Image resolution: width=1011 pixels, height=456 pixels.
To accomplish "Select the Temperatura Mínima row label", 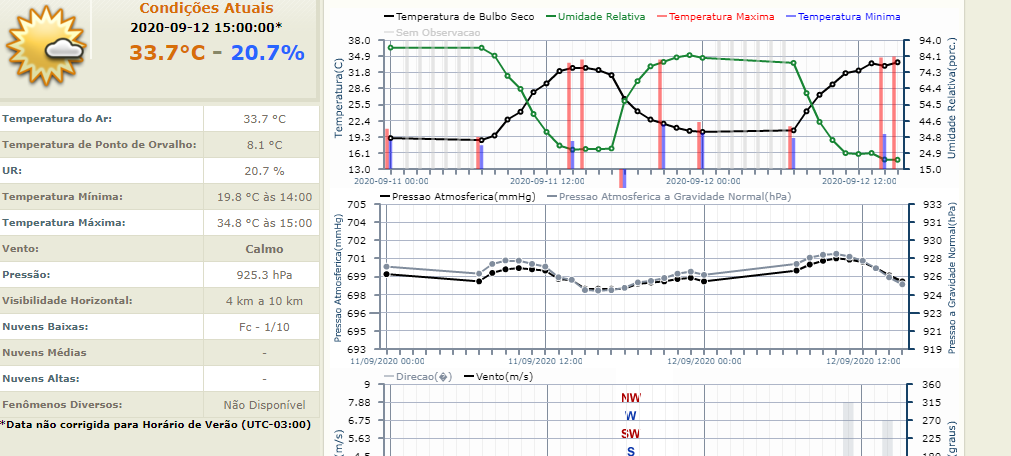I will (x=62, y=197).
